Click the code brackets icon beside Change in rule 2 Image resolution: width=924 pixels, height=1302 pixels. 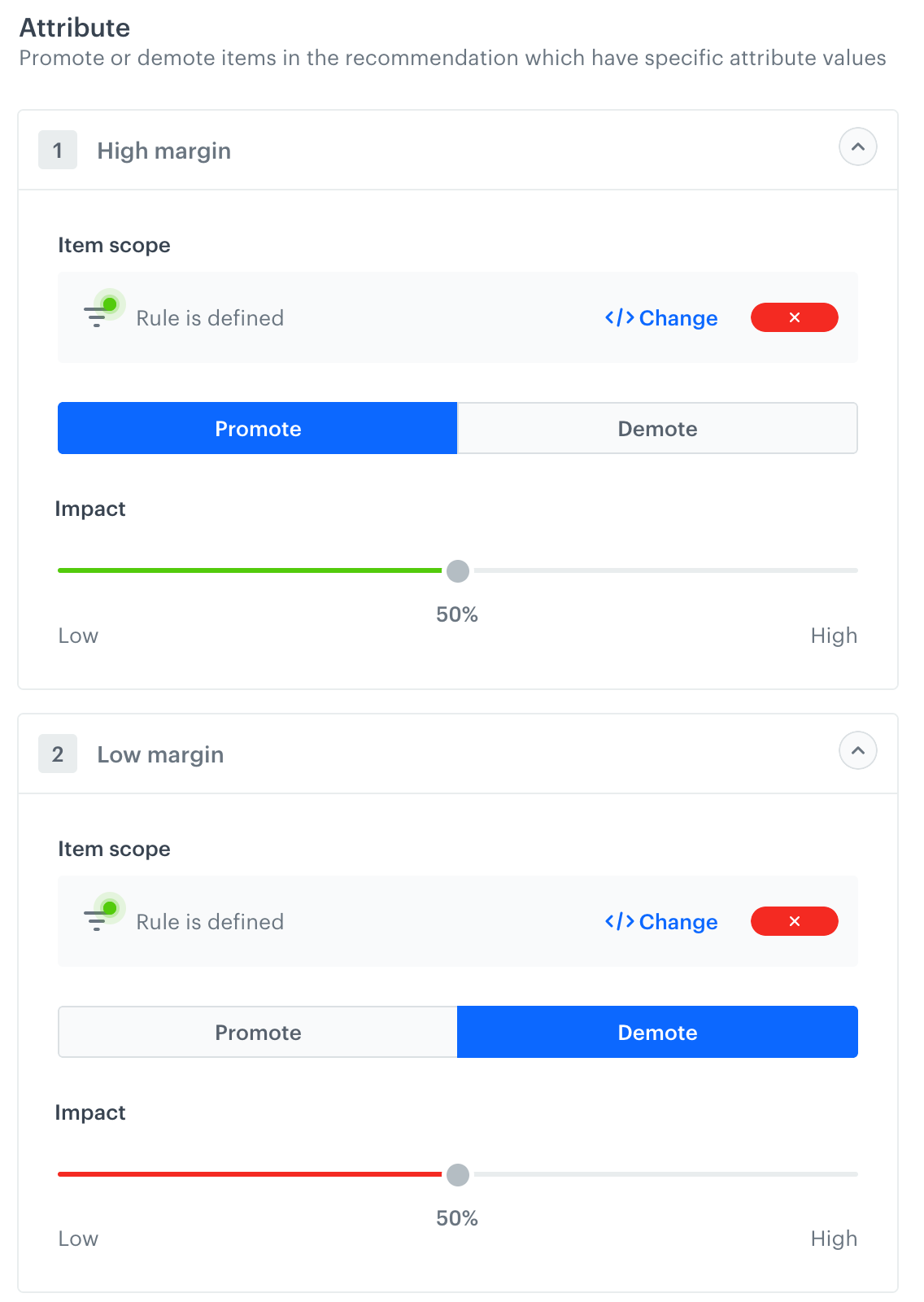[x=618, y=921]
